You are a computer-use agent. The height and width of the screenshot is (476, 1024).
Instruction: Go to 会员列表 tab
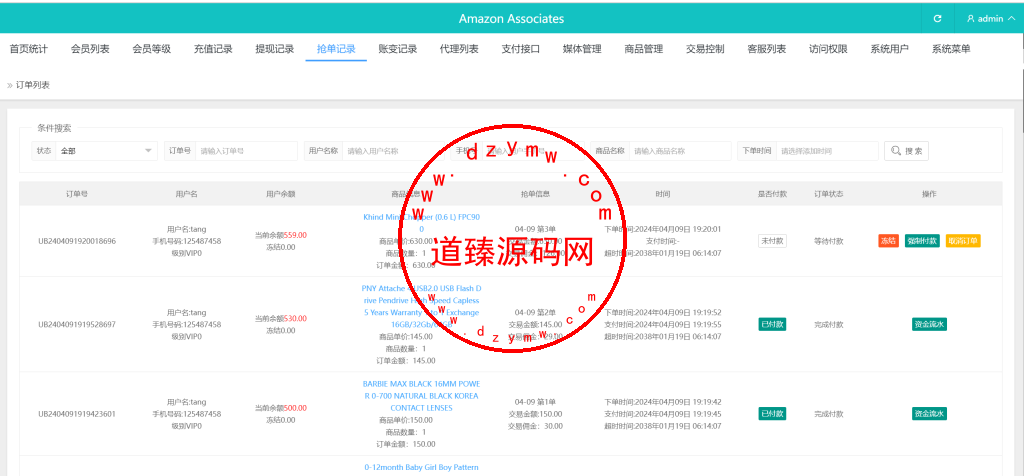pyautogui.click(x=90, y=49)
